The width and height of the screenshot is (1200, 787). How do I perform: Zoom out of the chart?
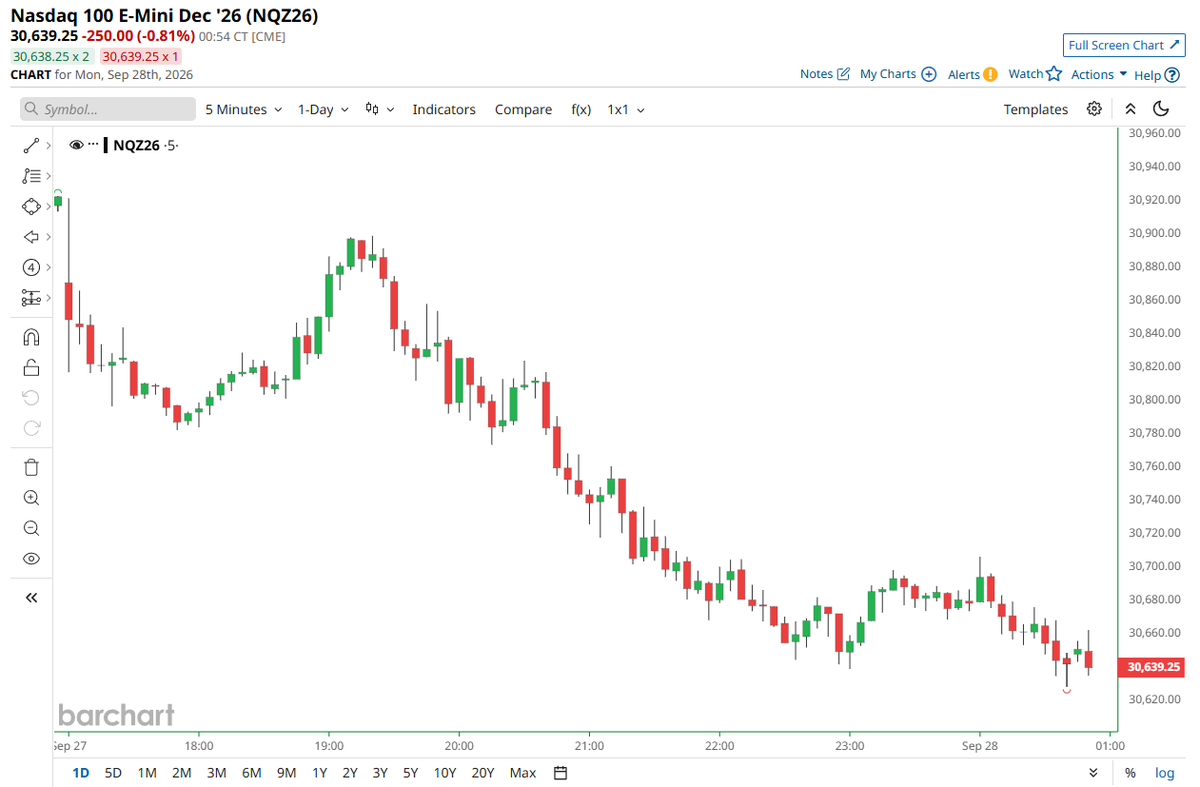tap(31, 528)
